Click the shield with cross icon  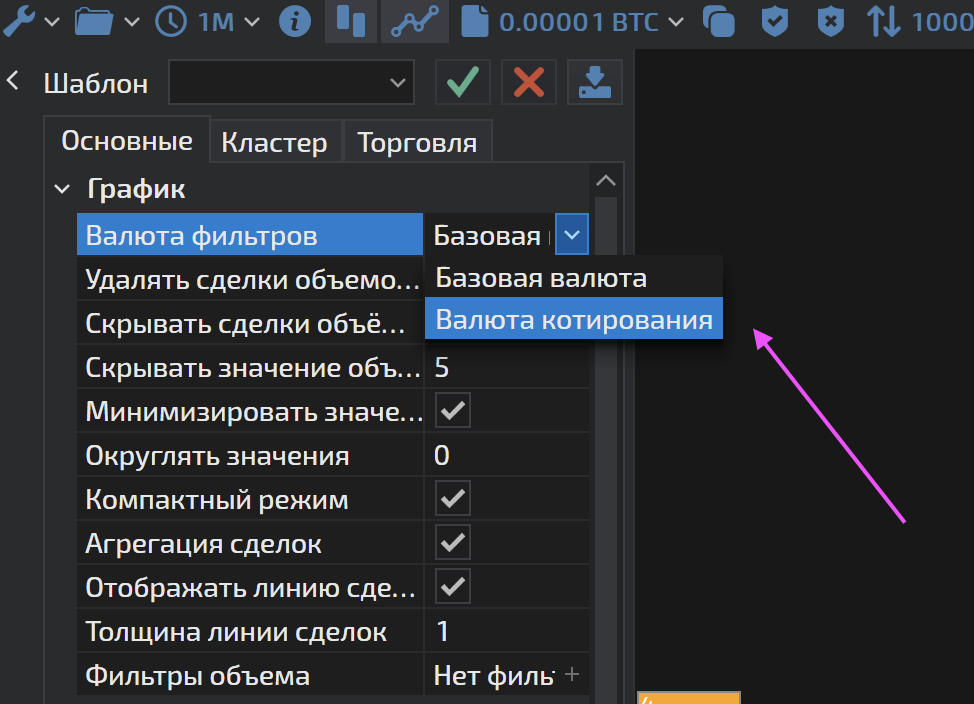coord(830,21)
